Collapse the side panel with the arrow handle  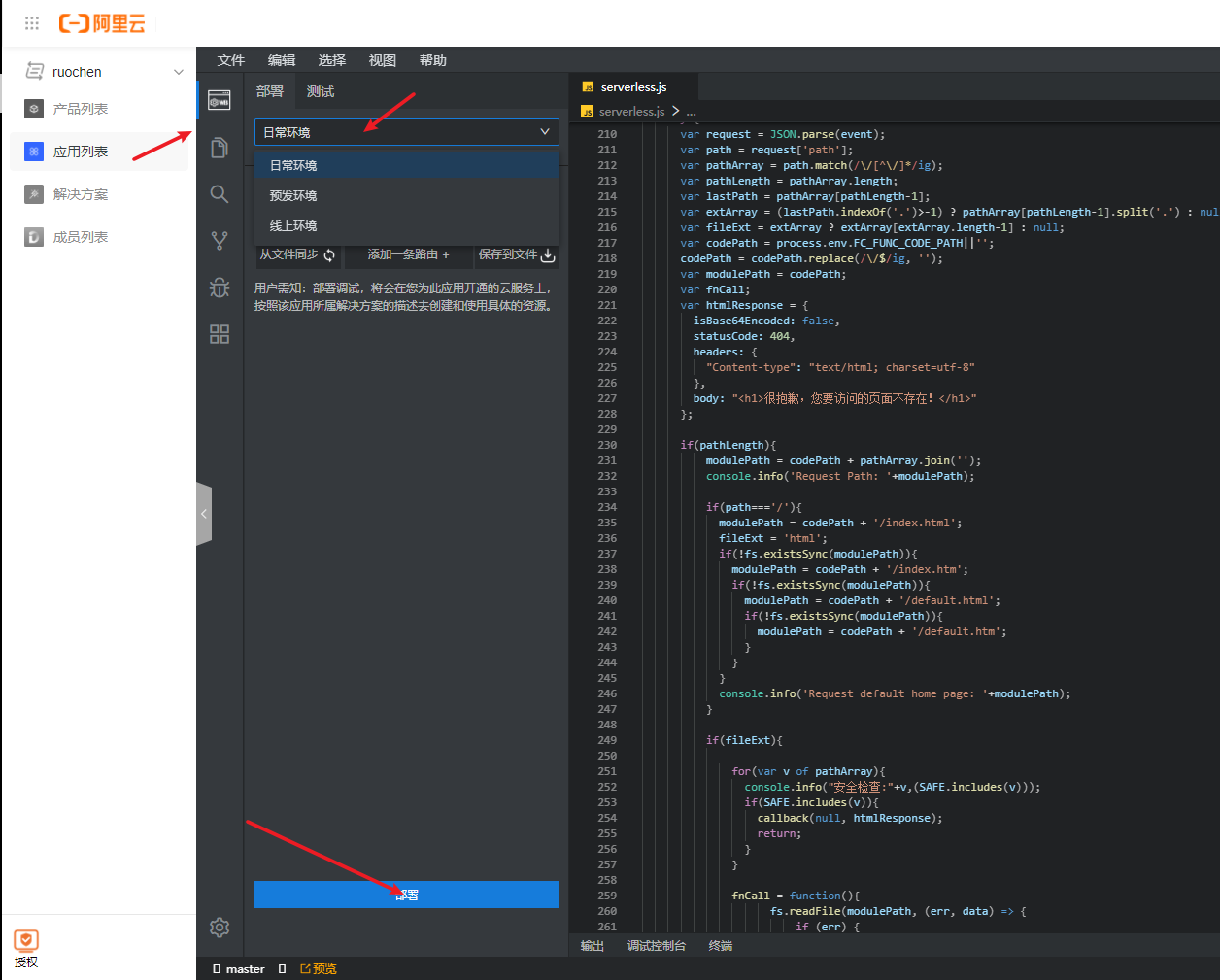[204, 514]
